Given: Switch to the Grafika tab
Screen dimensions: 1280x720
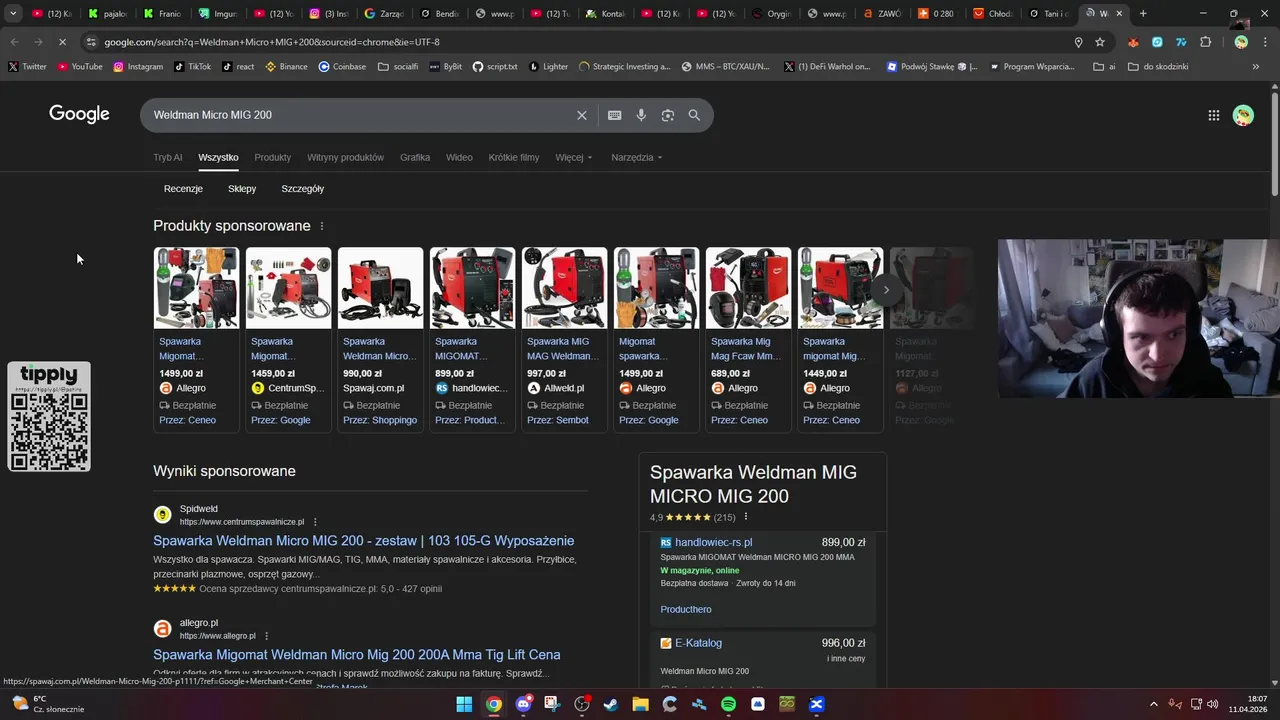Looking at the screenshot, I should click(x=415, y=157).
